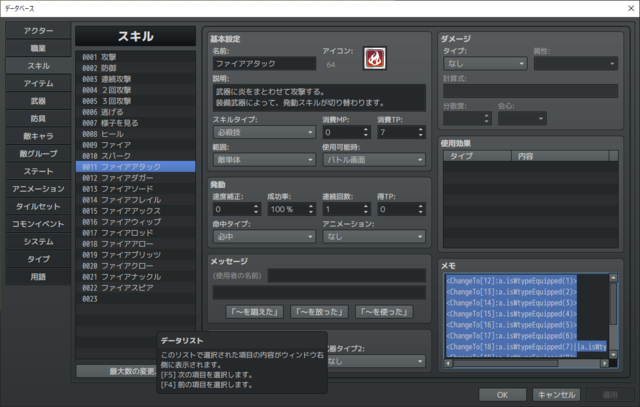Click the OK button
The width and height of the screenshot is (640, 407).
[502, 395]
